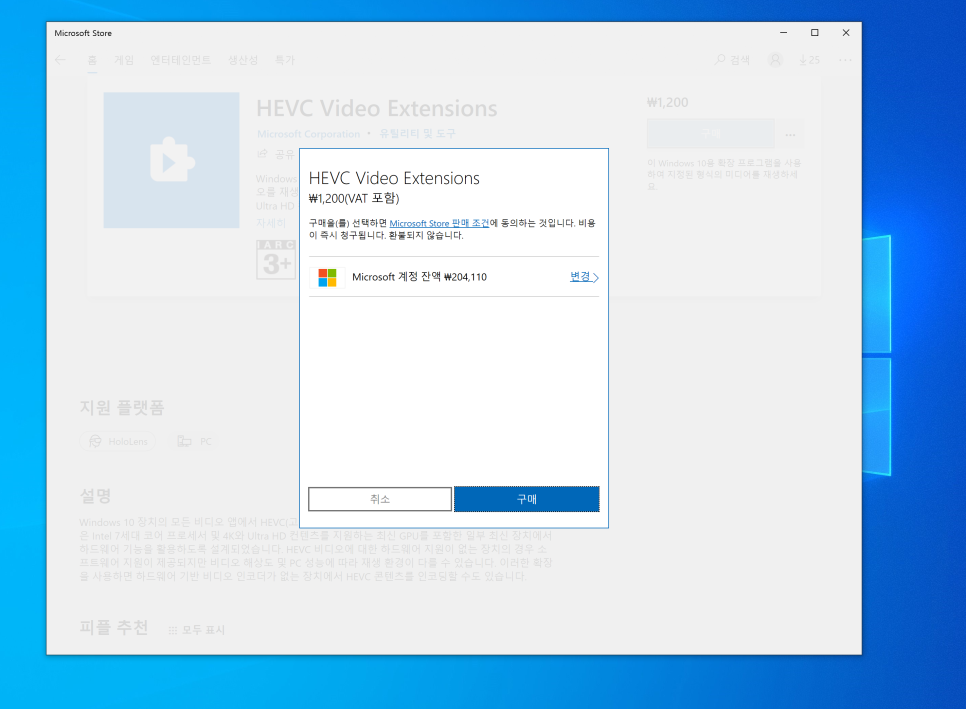
Task: Select the HoloLens platform chip
Action: coord(118,441)
